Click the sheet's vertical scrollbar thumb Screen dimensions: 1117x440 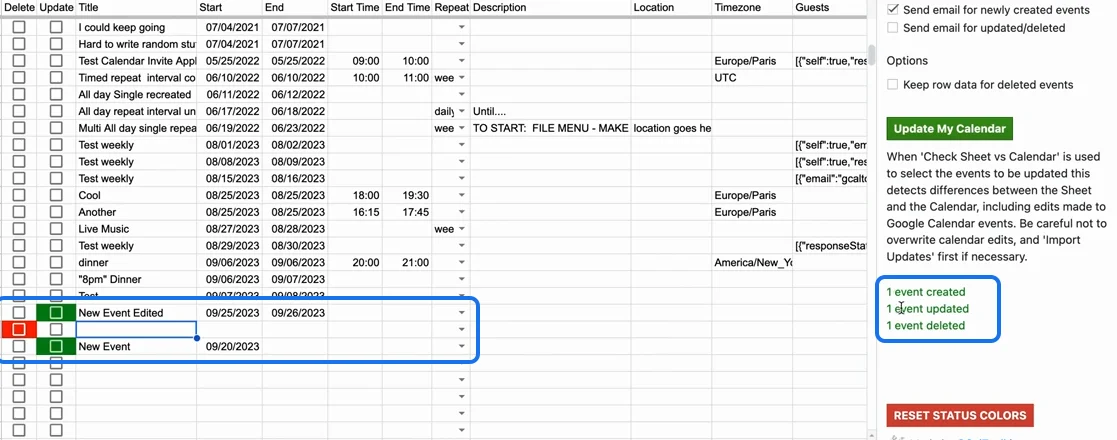click(871, 56)
